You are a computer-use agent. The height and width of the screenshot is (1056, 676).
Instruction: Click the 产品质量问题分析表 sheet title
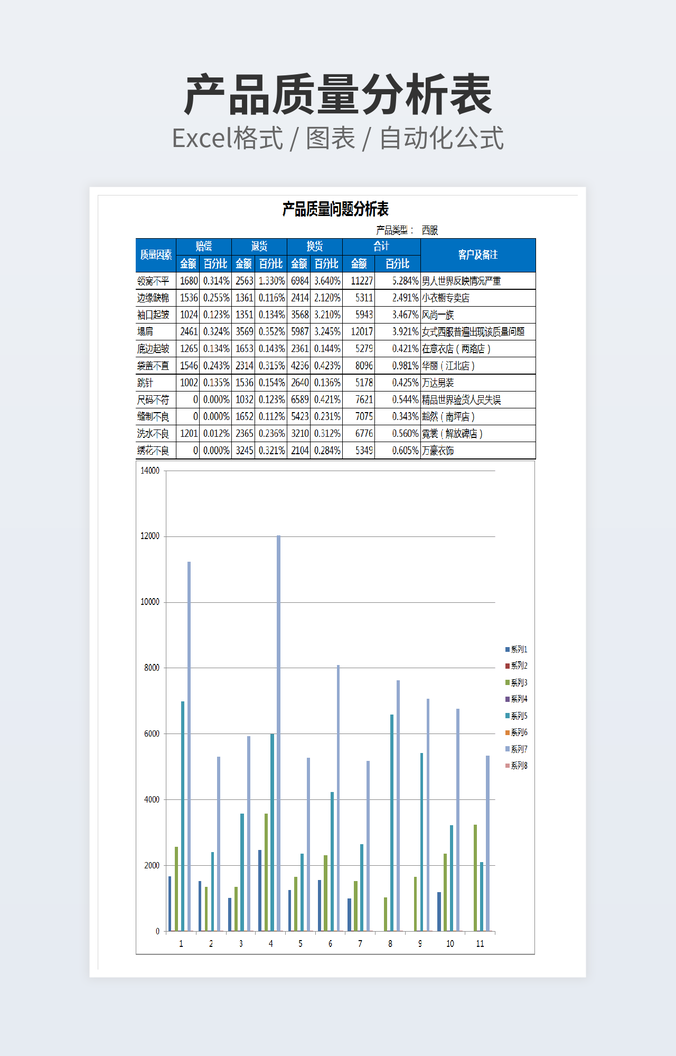point(335,210)
